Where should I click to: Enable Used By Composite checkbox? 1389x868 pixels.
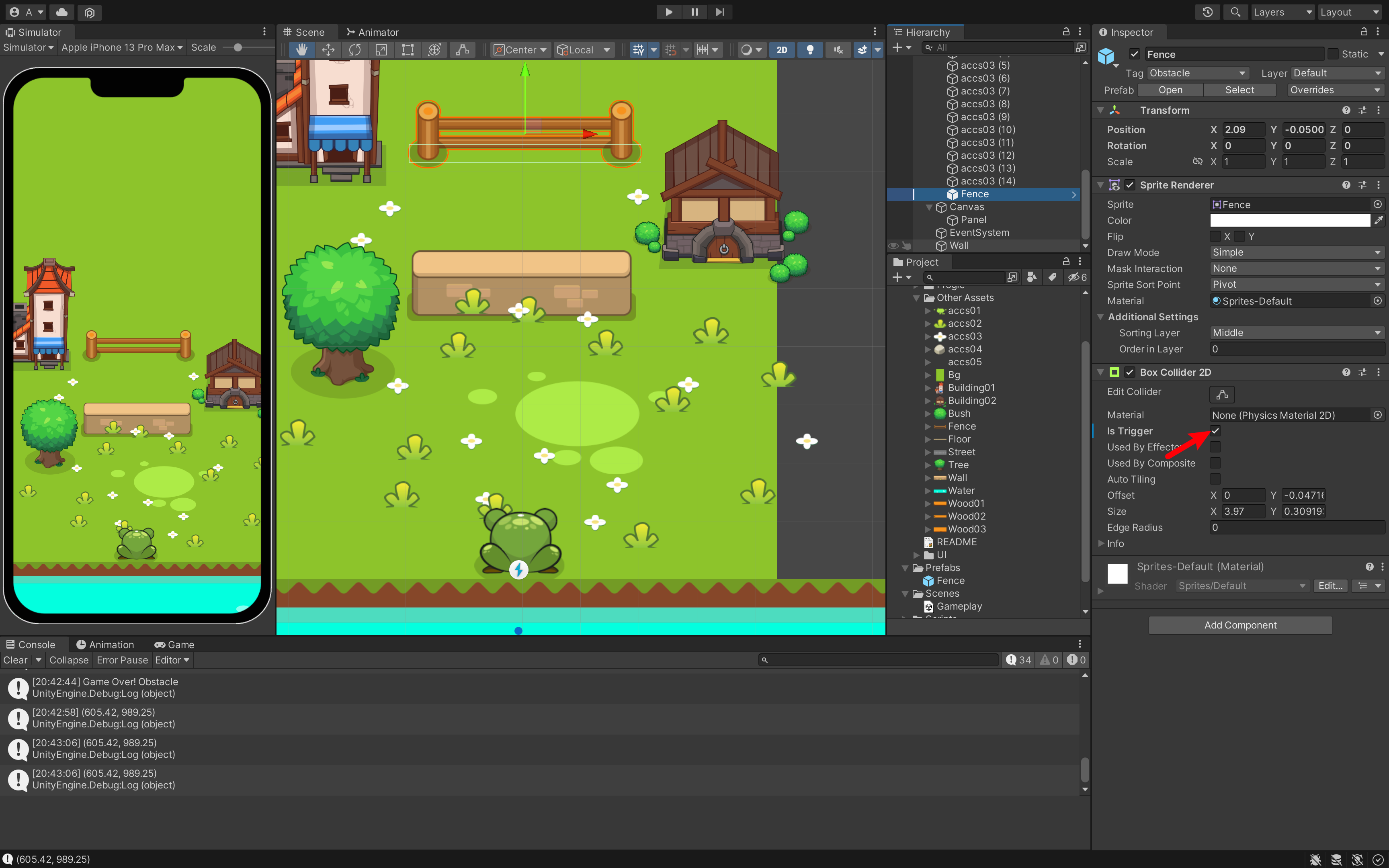[x=1215, y=463]
